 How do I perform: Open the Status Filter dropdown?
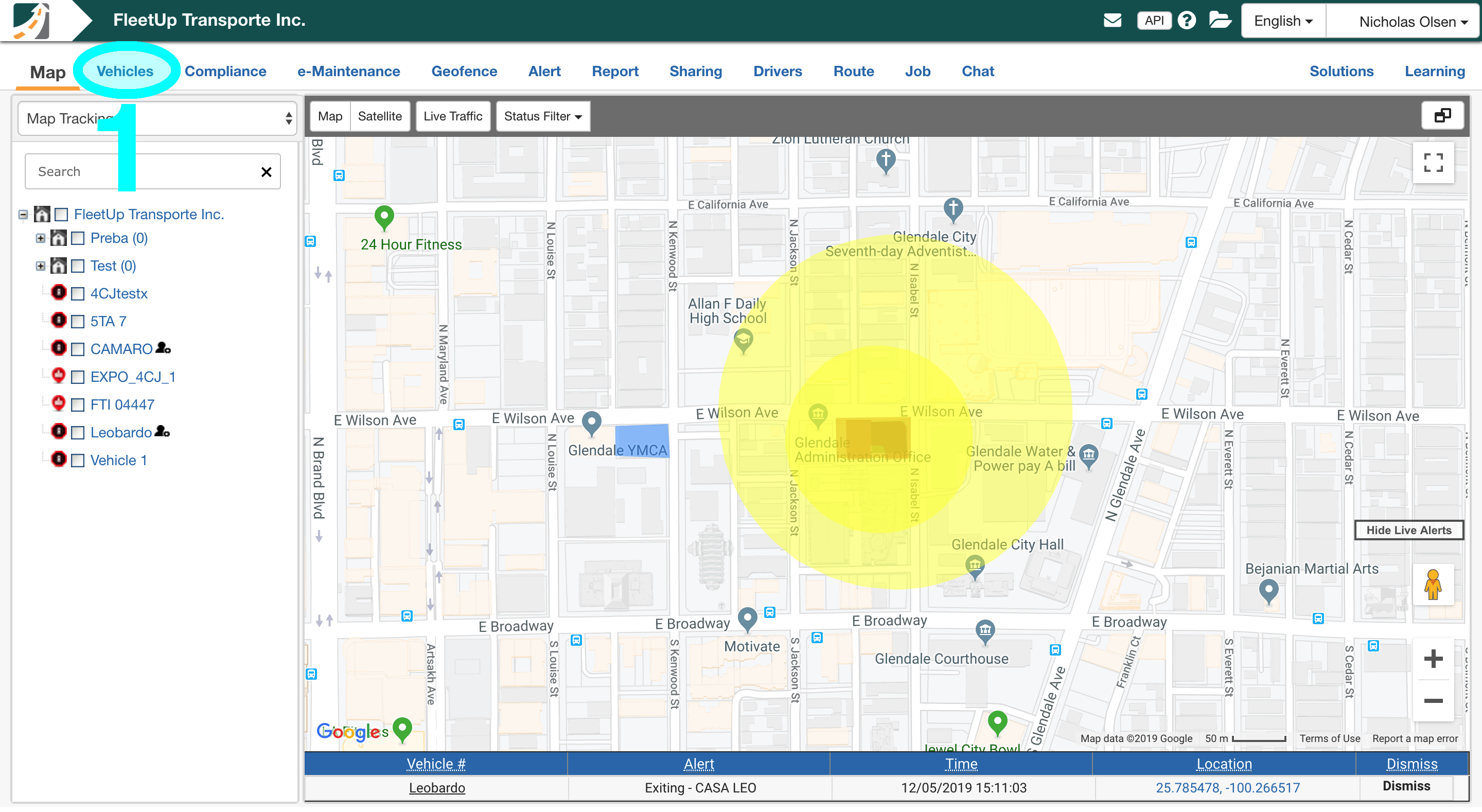[x=542, y=116]
